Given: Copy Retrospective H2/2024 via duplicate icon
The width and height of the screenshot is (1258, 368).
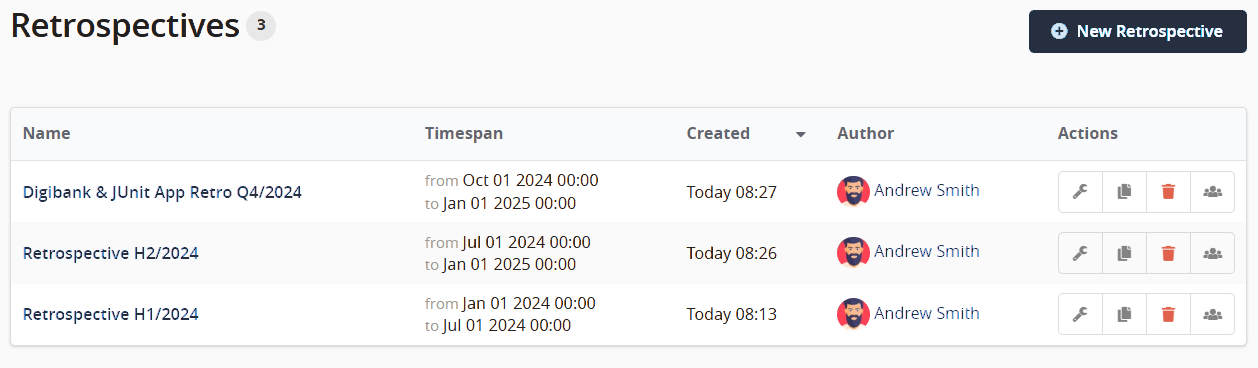Looking at the screenshot, I should pyautogui.click(x=1124, y=253).
